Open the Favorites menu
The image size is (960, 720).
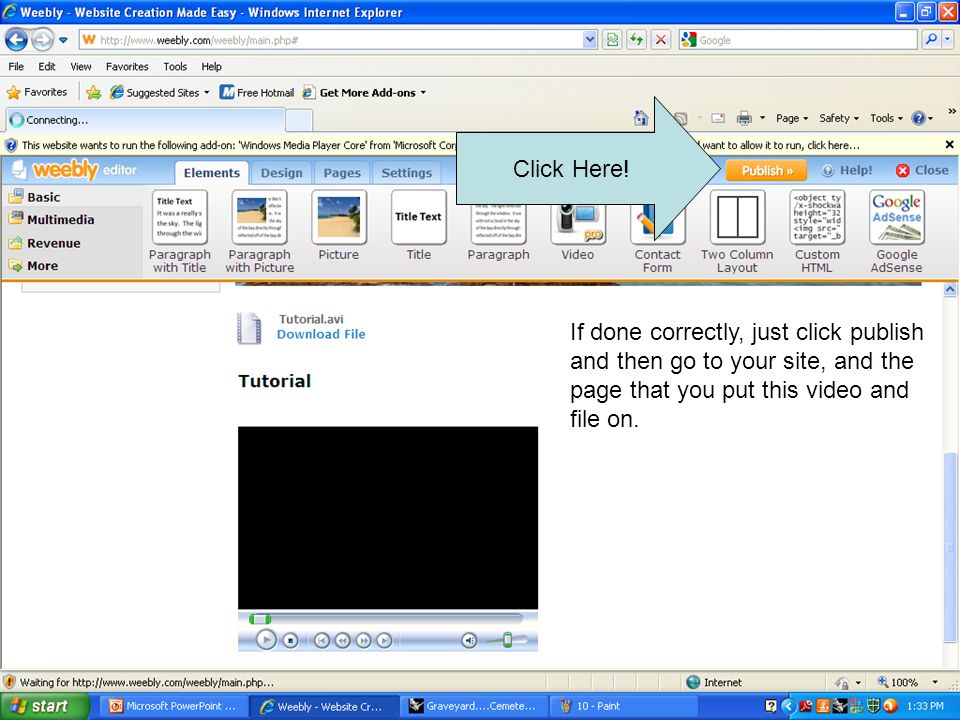coord(127,67)
